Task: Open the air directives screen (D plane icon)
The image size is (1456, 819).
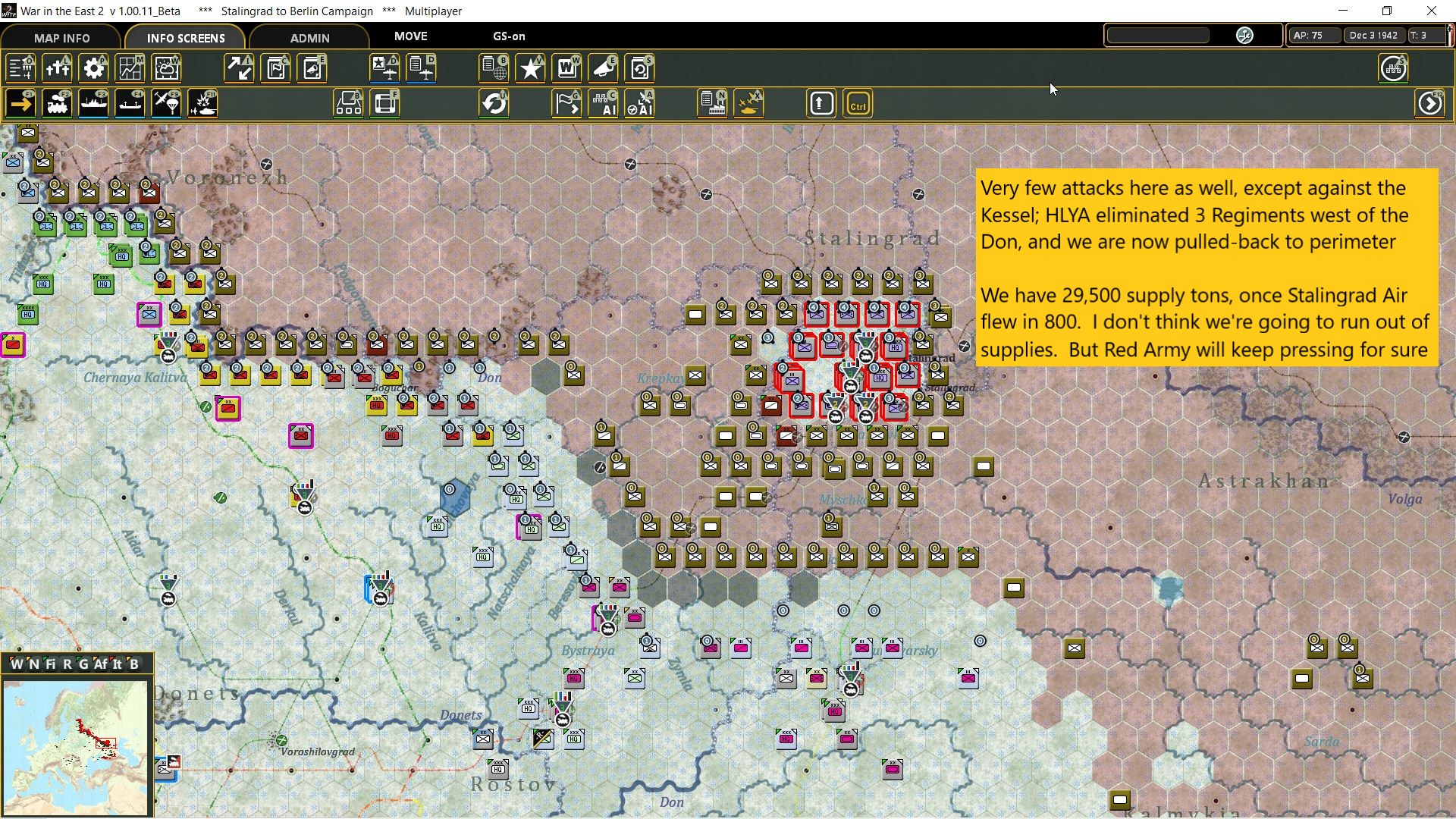Action: pos(422,68)
